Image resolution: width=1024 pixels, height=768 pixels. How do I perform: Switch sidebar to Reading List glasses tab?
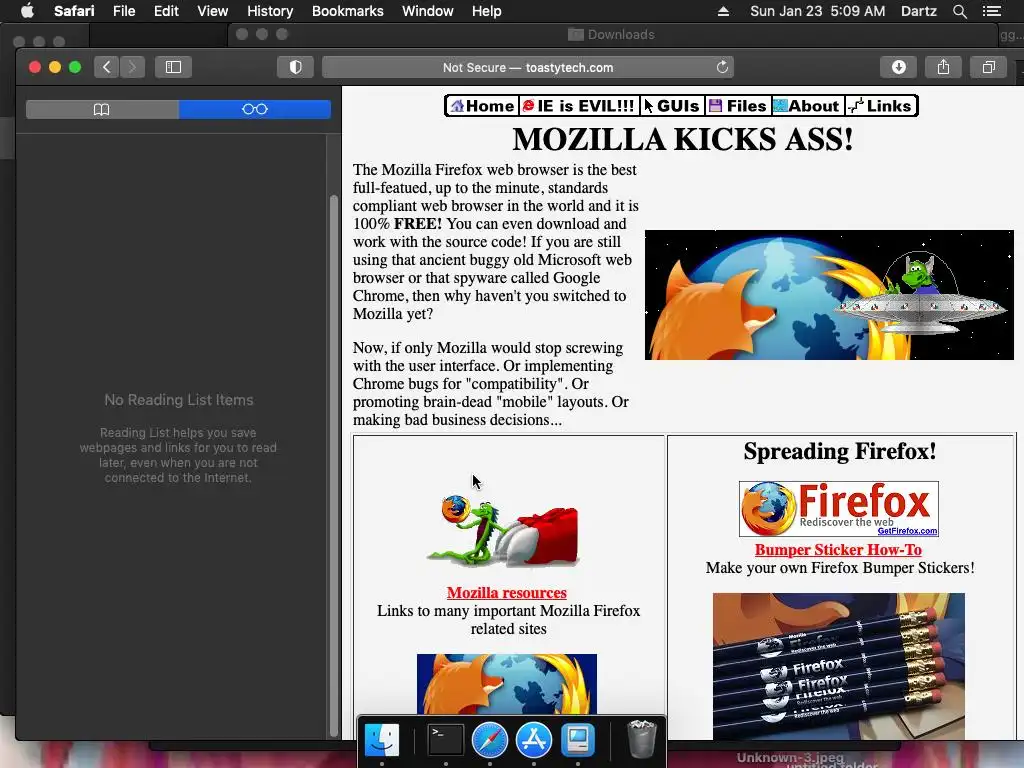255,109
